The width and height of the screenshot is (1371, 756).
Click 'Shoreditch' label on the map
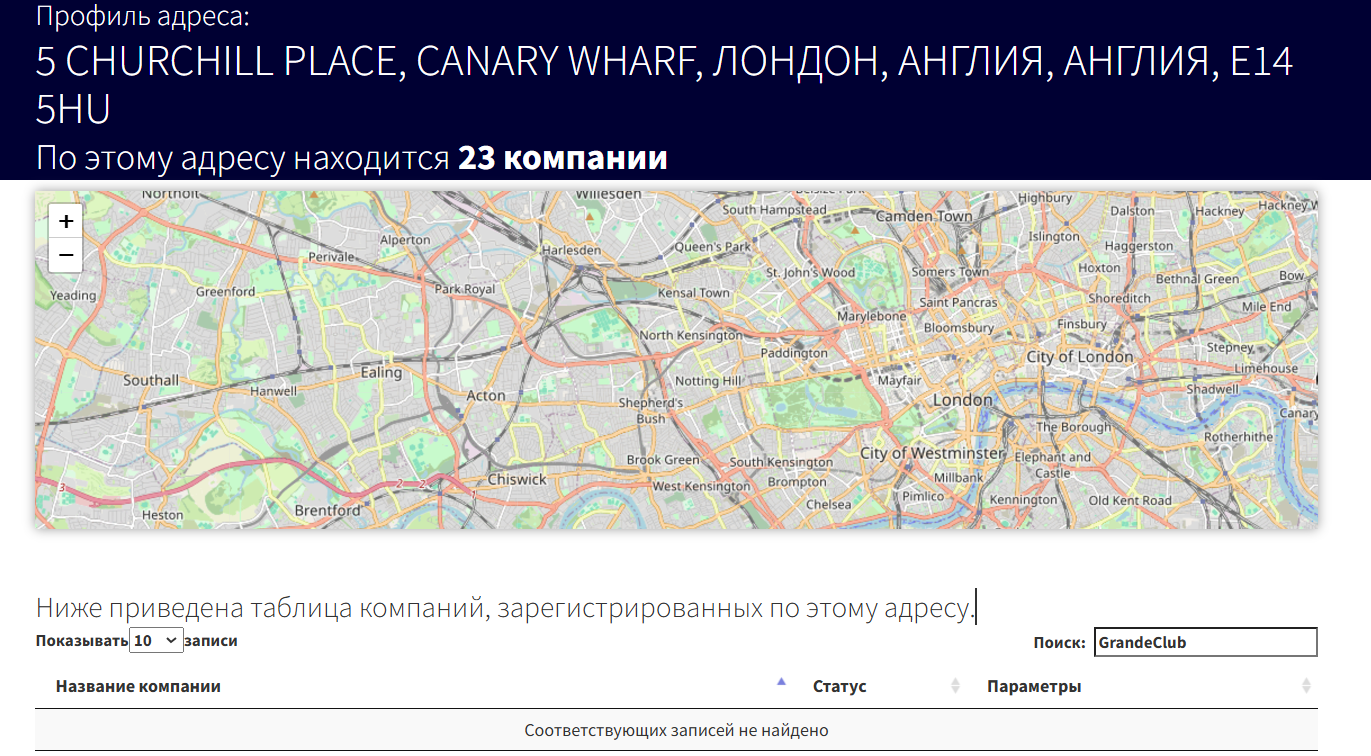point(1120,298)
